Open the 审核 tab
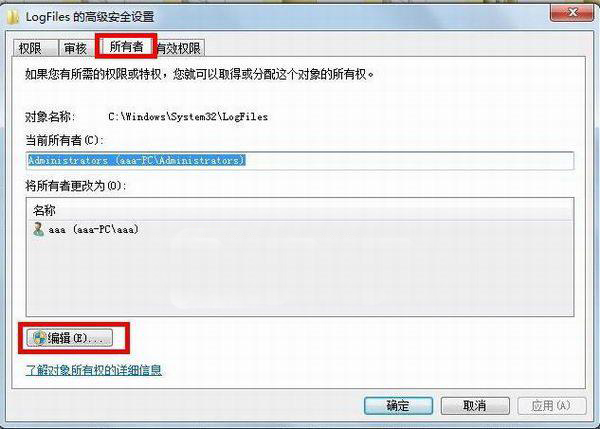 tap(76, 48)
